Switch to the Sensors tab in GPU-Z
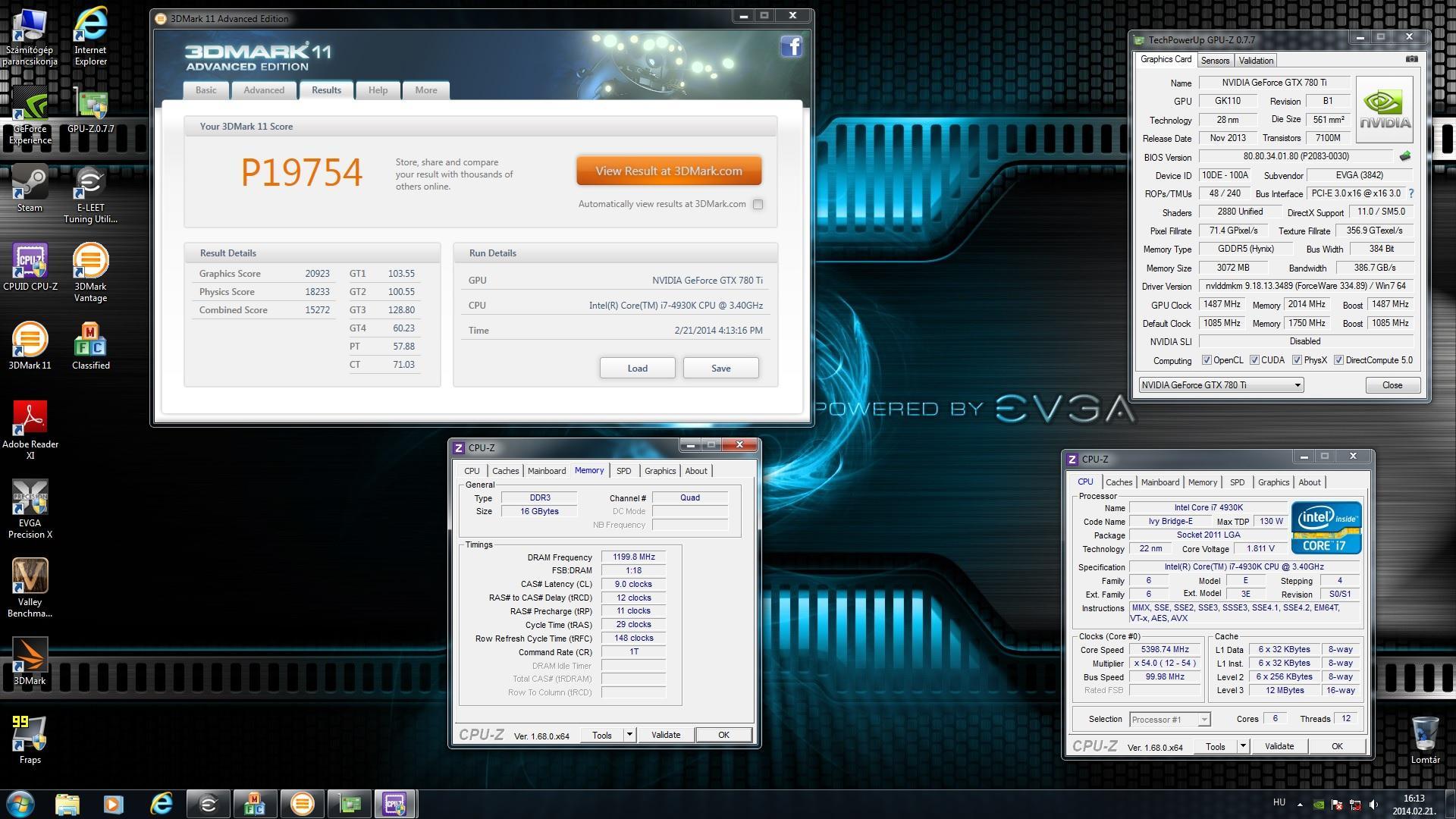The image size is (1456, 819). [x=1215, y=61]
